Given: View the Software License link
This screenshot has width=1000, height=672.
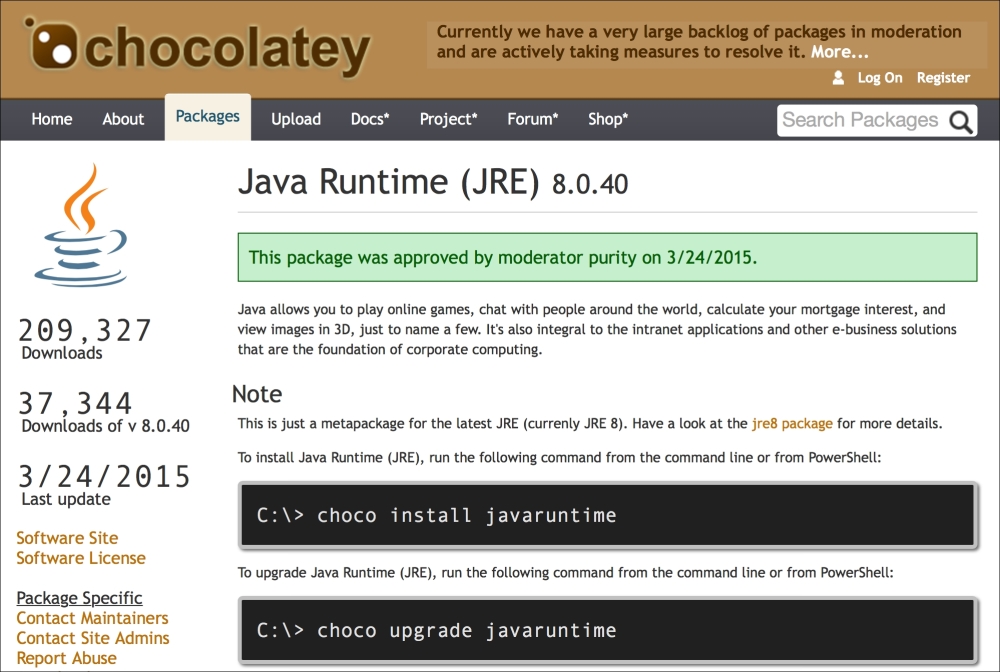Looking at the screenshot, I should [x=81, y=558].
